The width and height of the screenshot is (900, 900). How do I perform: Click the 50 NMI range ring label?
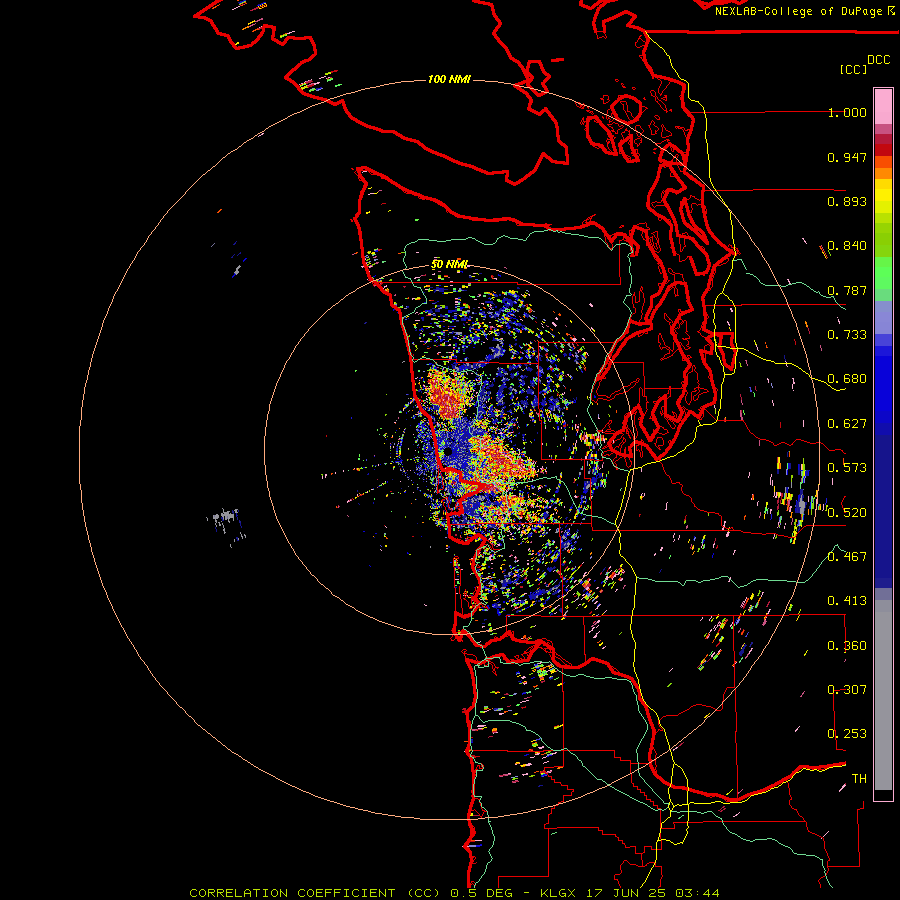pyautogui.click(x=449, y=264)
